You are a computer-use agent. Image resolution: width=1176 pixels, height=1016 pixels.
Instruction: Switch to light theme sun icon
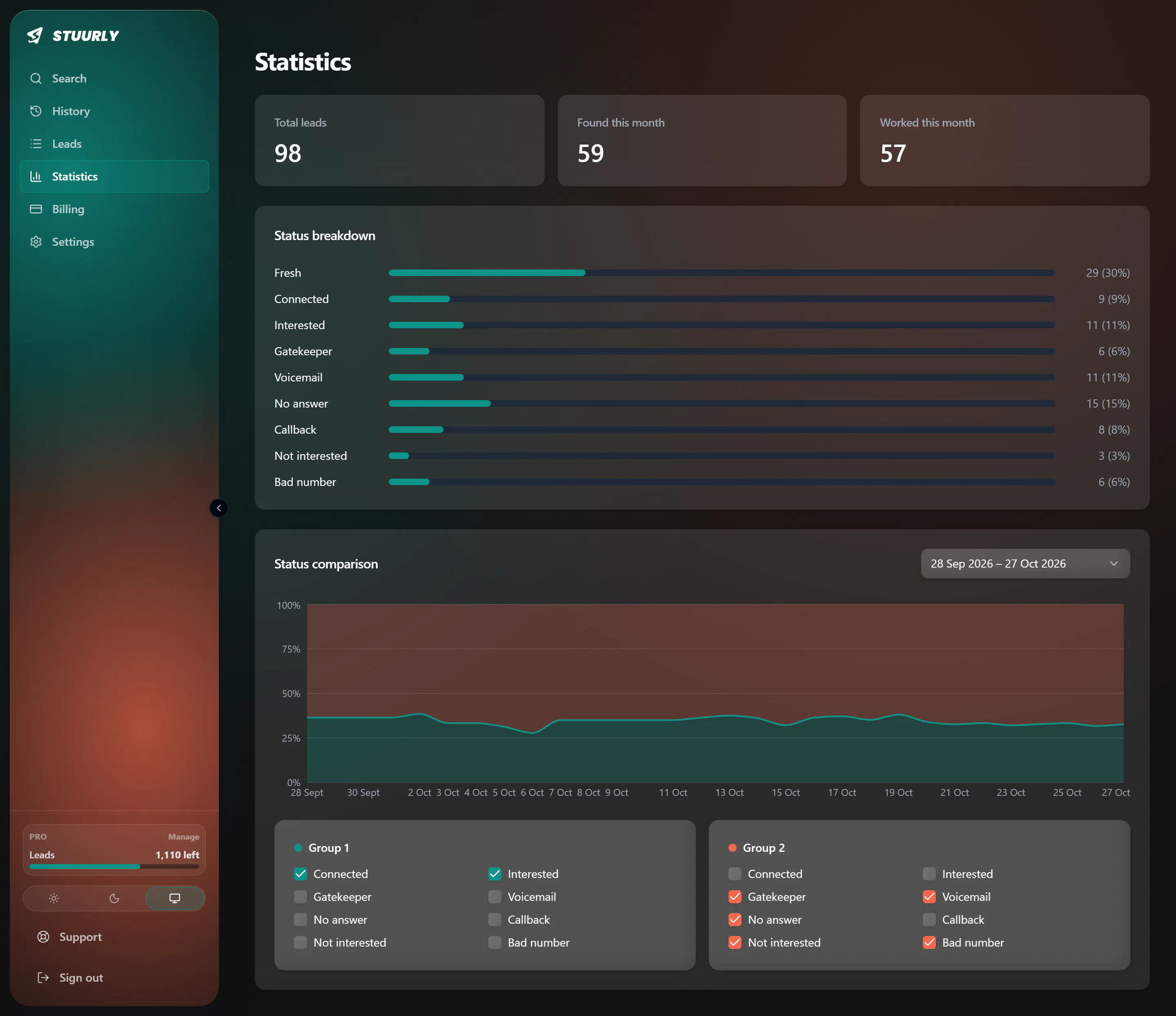(54, 898)
